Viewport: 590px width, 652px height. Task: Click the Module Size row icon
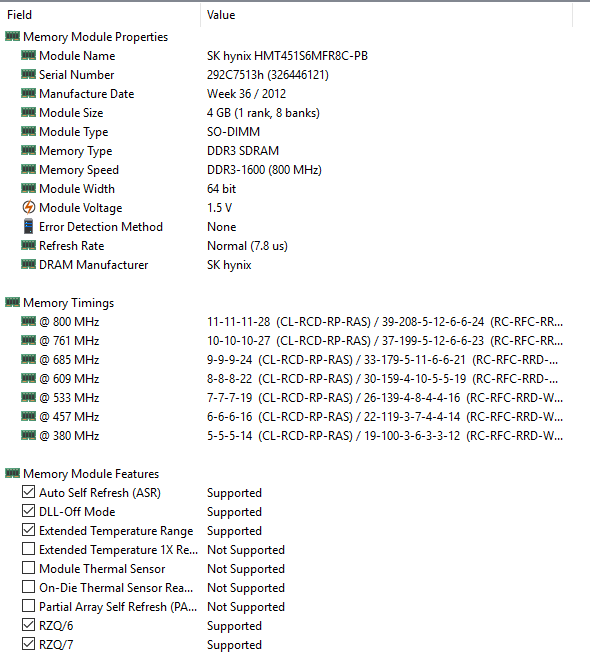28,112
